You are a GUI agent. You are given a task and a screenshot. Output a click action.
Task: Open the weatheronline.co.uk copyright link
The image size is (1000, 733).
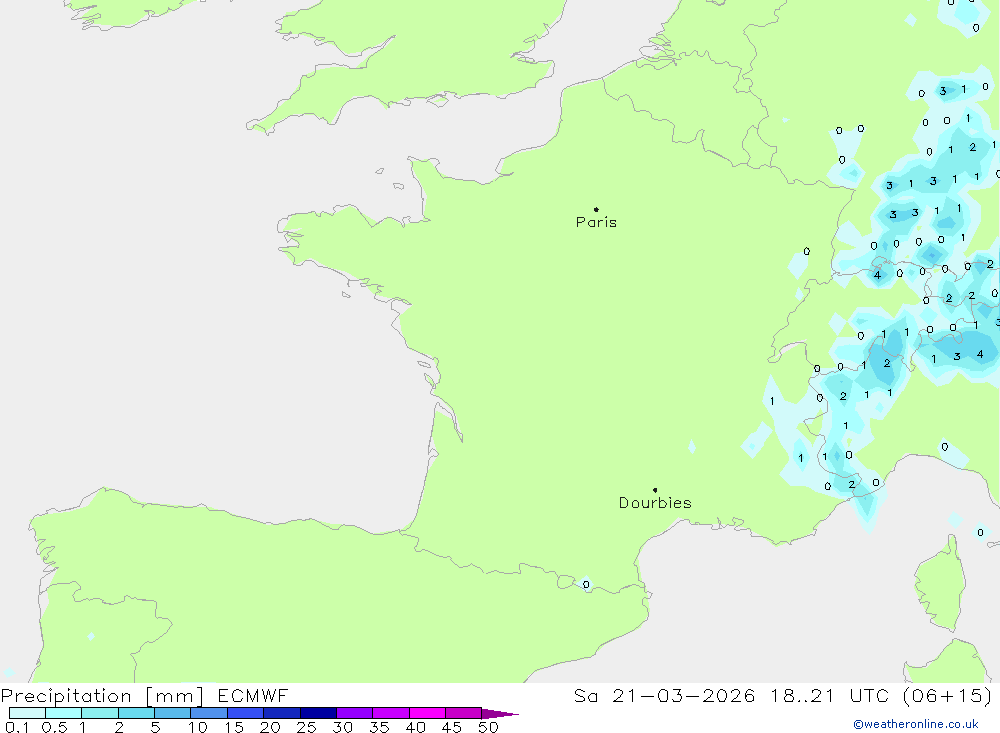point(915,724)
